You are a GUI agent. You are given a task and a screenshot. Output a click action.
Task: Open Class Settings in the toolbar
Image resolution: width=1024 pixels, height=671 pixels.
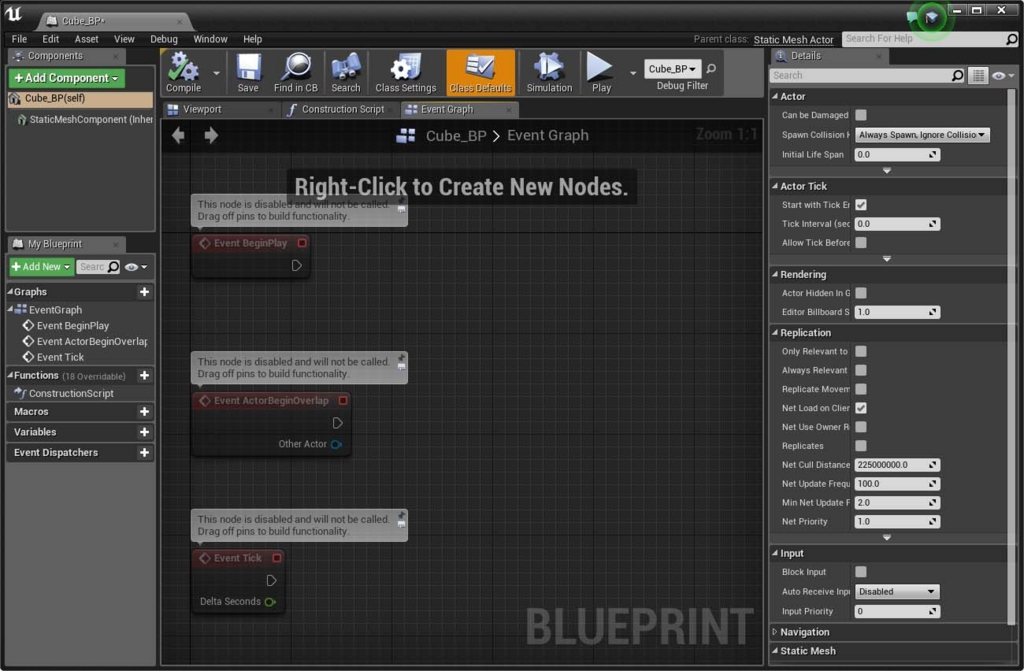pos(406,73)
